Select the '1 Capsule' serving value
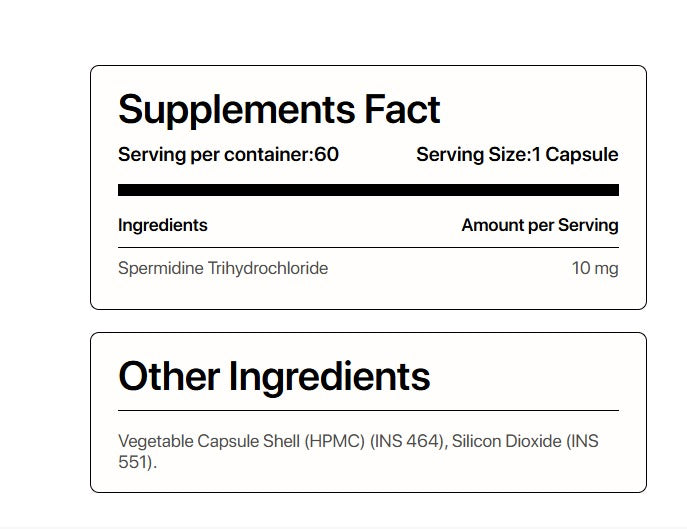The width and height of the screenshot is (687, 529). tap(575, 155)
